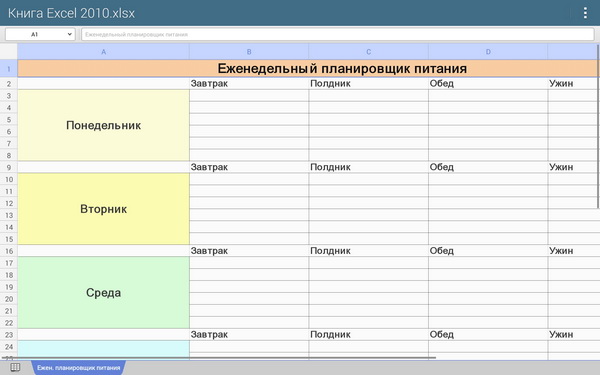Select column D header
The image size is (600, 375).
pyautogui.click(x=488, y=52)
